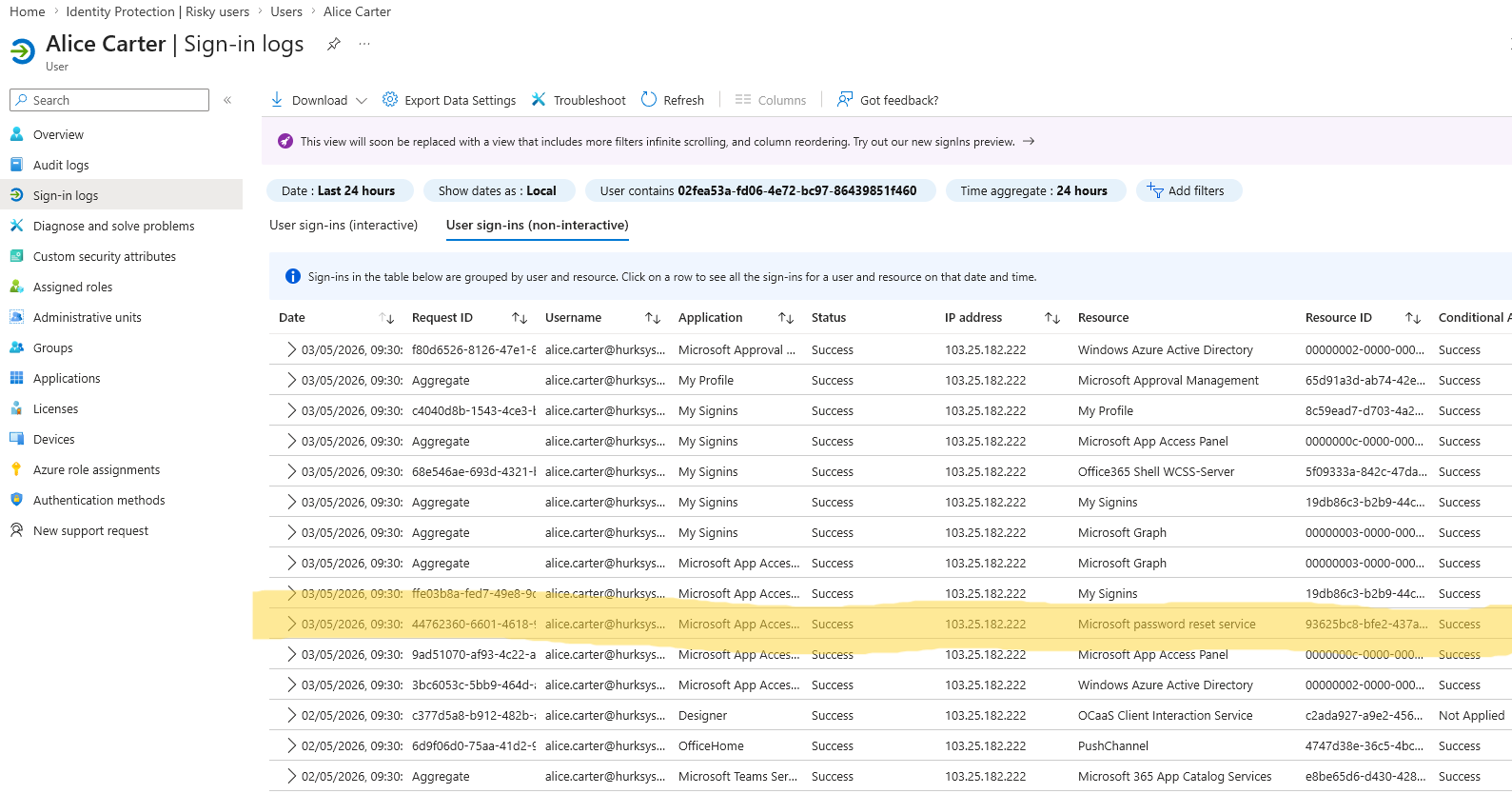Click the Add filters button

[1188, 190]
